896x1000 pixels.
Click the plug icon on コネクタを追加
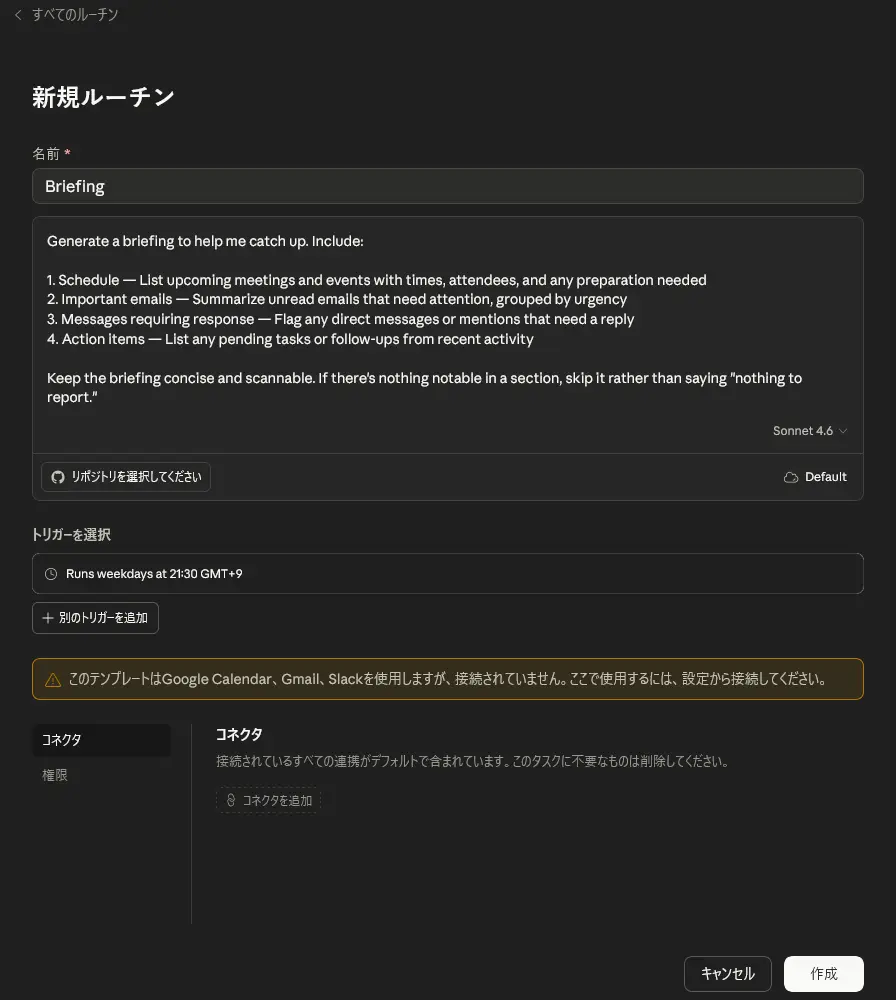(231, 800)
